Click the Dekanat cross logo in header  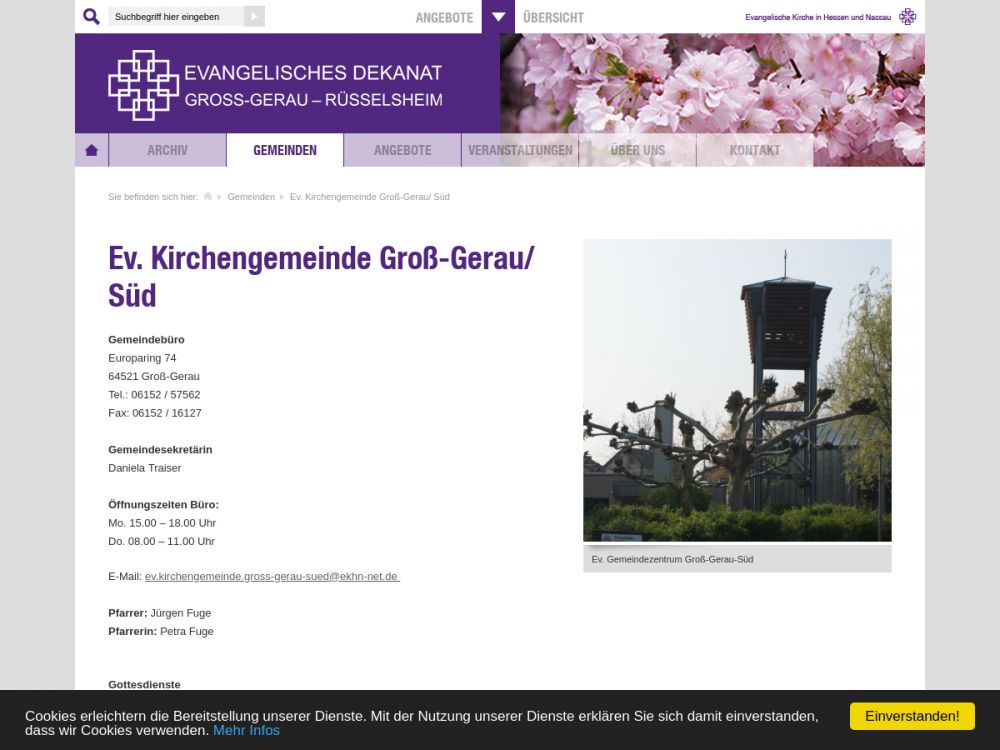143,85
